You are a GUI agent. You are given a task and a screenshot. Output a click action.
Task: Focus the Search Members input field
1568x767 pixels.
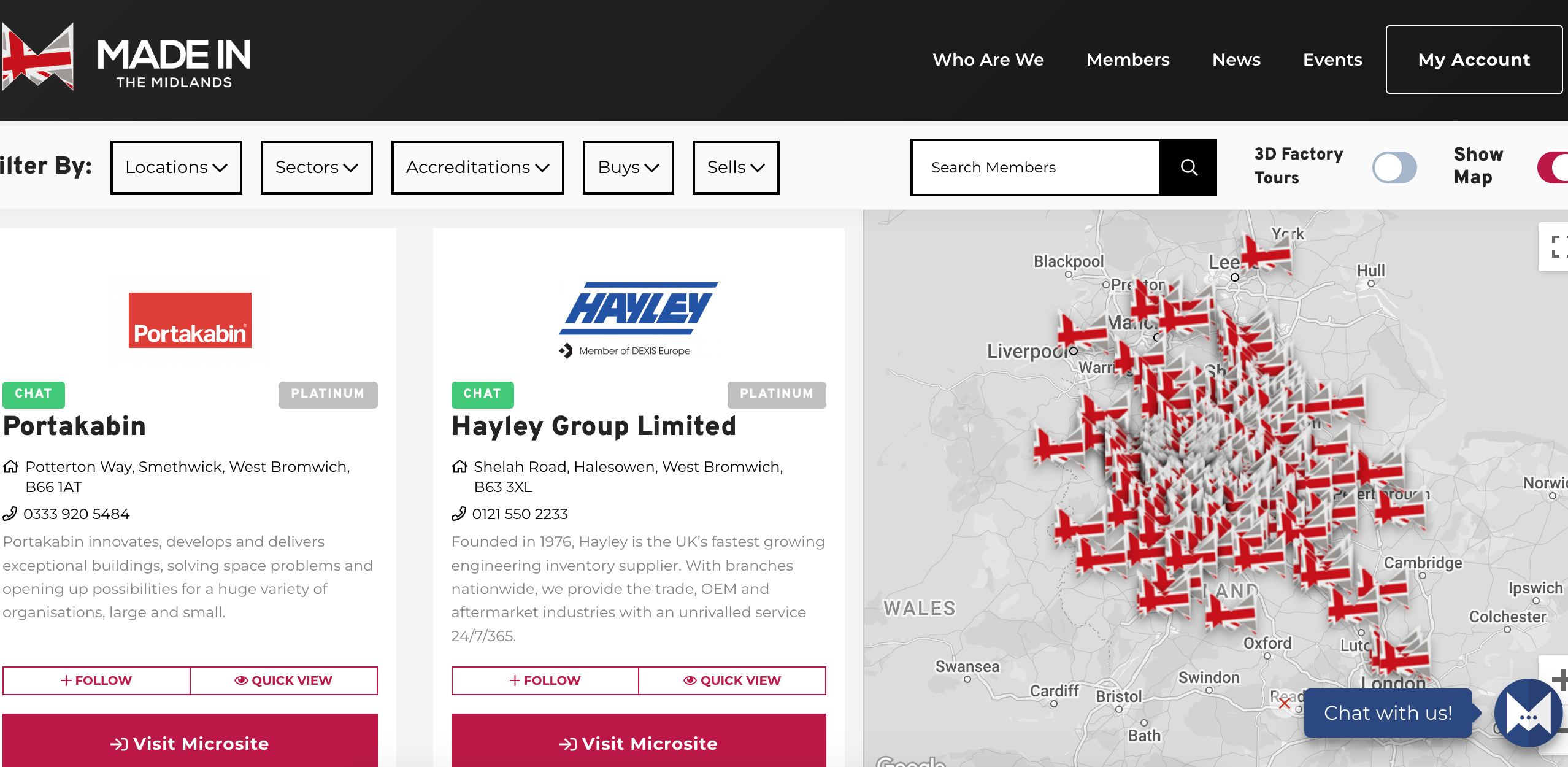(1036, 168)
